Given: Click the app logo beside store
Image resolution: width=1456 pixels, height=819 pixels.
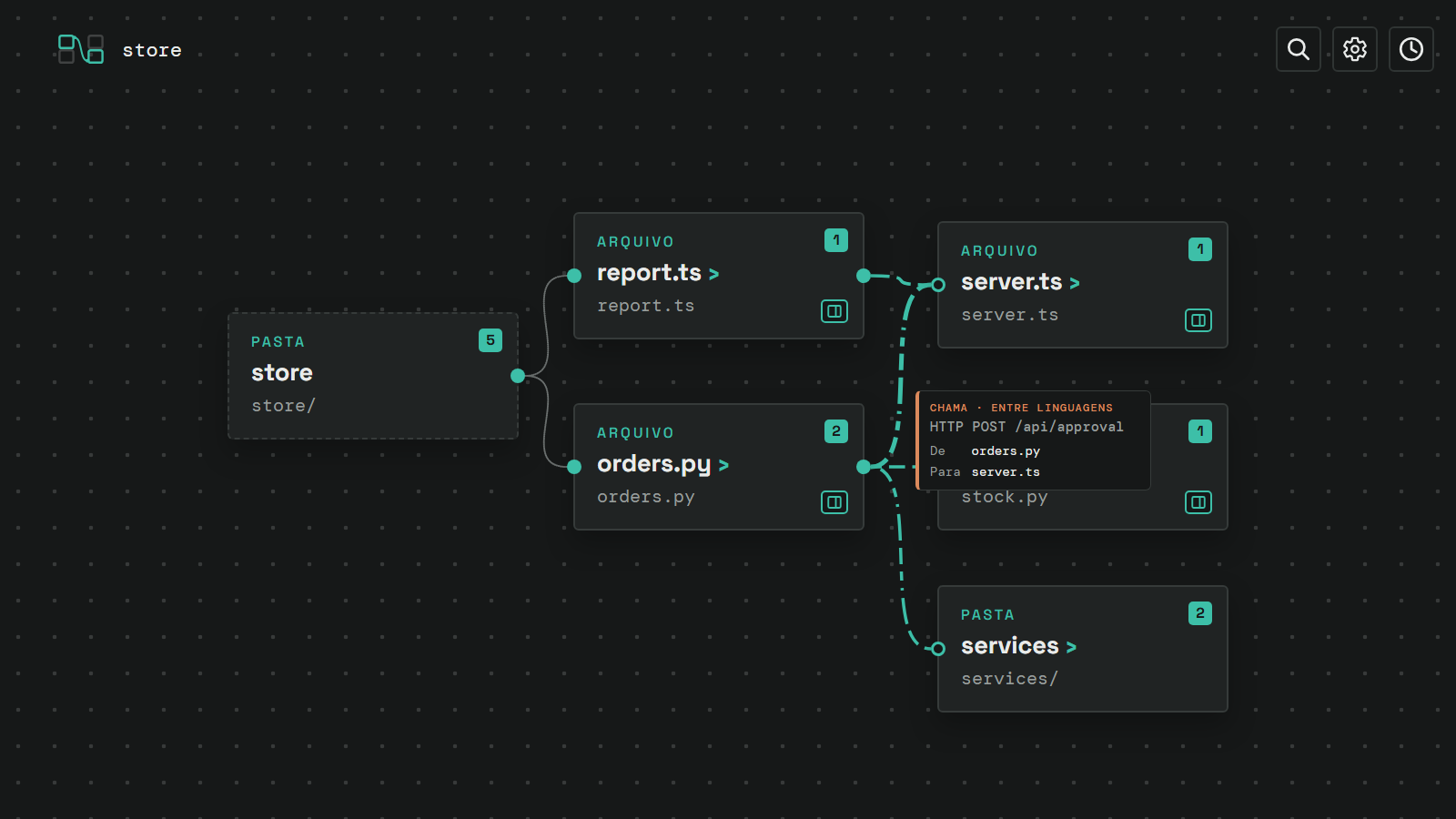Looking at the screenshot, I should (81, 49).
